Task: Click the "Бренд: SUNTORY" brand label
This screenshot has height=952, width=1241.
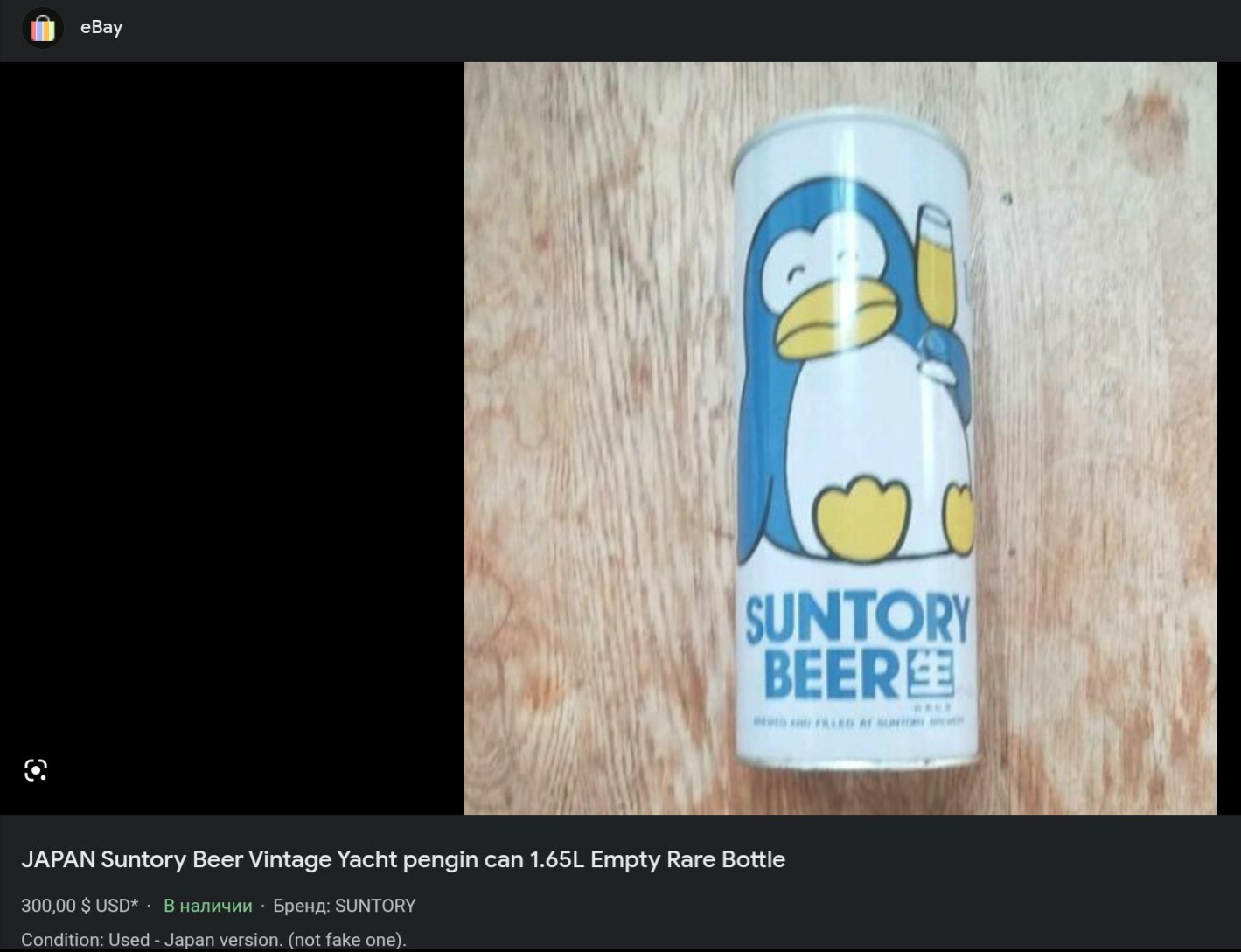Action: pos(345,906)
